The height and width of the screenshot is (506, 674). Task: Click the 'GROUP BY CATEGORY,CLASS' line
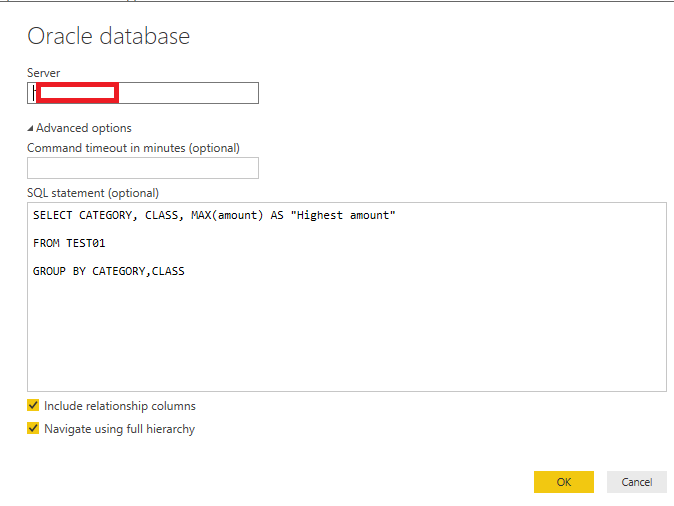click(x=109, y=271)
